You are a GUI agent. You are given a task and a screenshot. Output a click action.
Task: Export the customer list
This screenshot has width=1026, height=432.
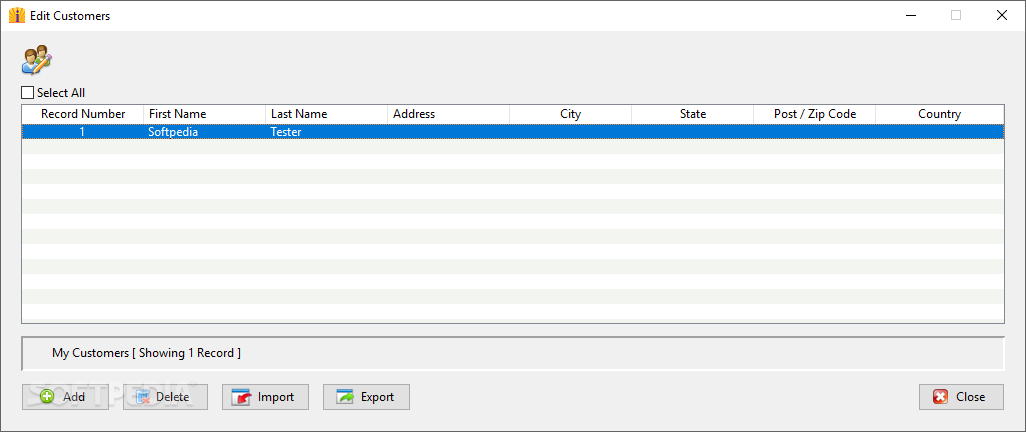[366, 397]
